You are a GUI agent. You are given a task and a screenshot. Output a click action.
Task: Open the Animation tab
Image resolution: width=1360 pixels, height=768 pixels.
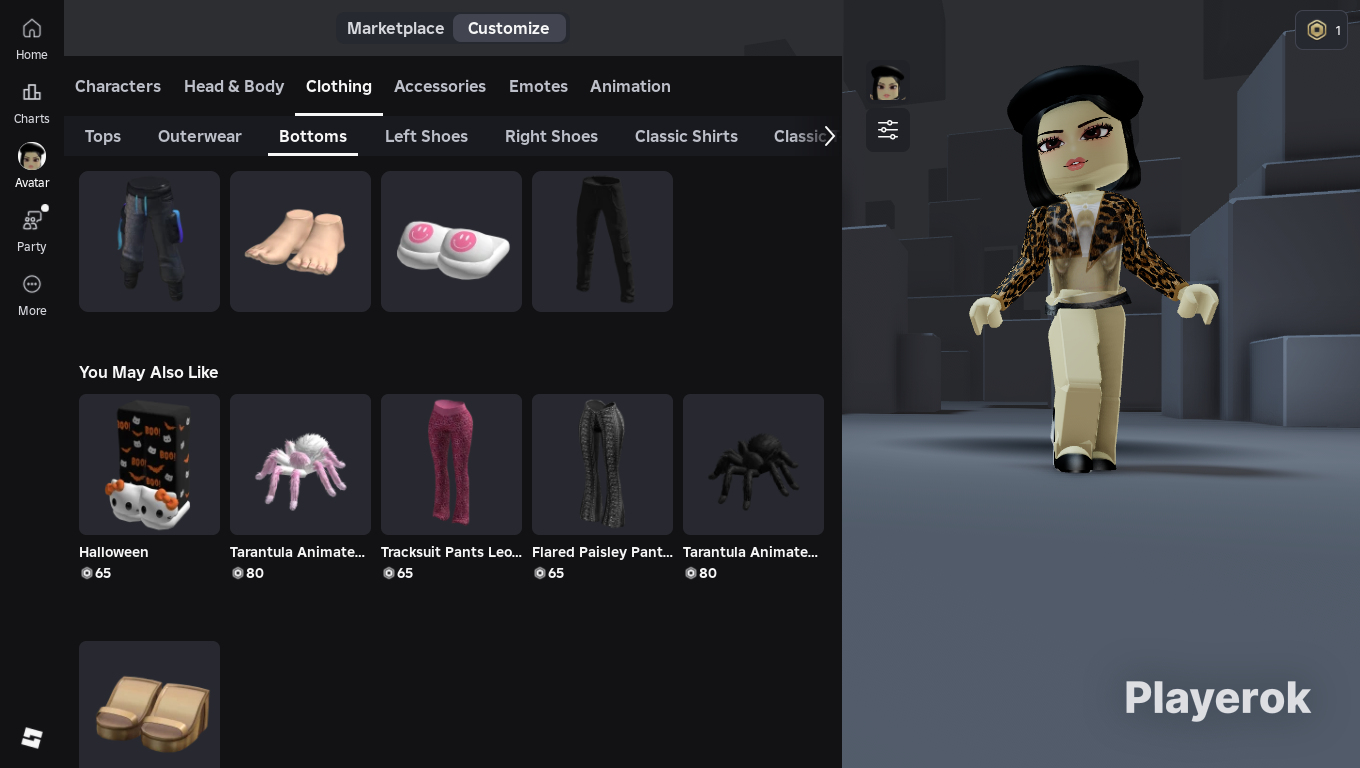coord(630,86)
